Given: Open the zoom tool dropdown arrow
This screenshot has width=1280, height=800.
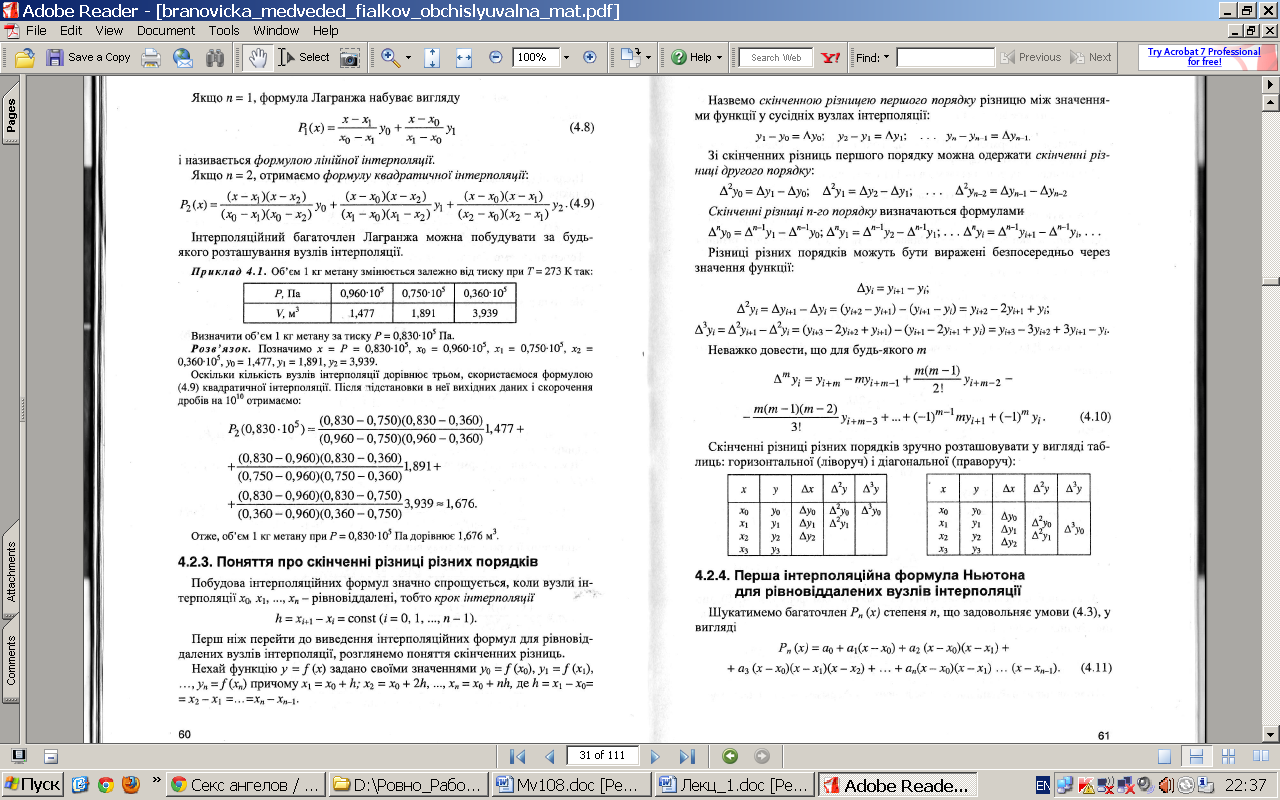Looking at the screenshot, I should point(408,57).
